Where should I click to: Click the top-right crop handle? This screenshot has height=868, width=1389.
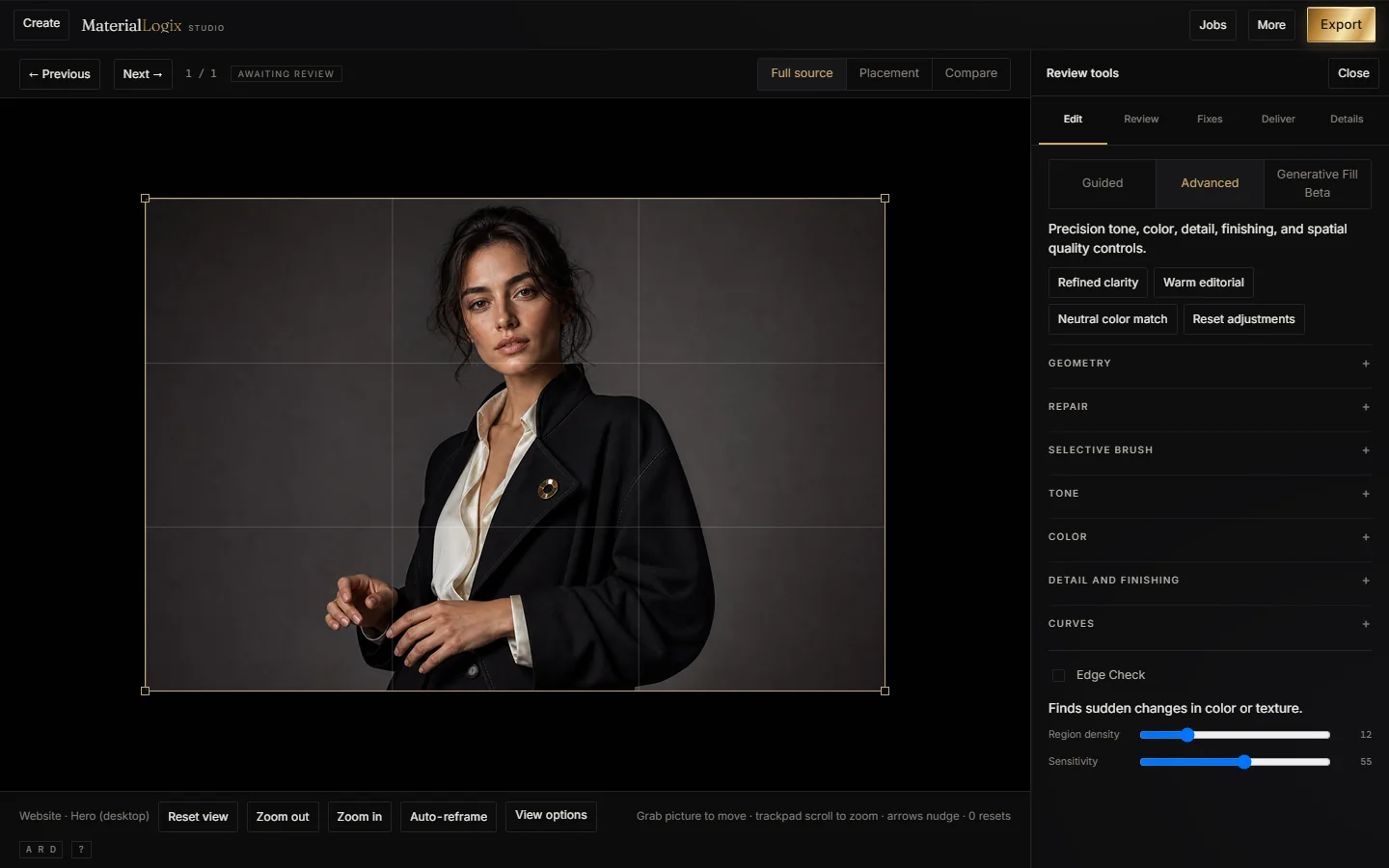[x=885, y=199]
